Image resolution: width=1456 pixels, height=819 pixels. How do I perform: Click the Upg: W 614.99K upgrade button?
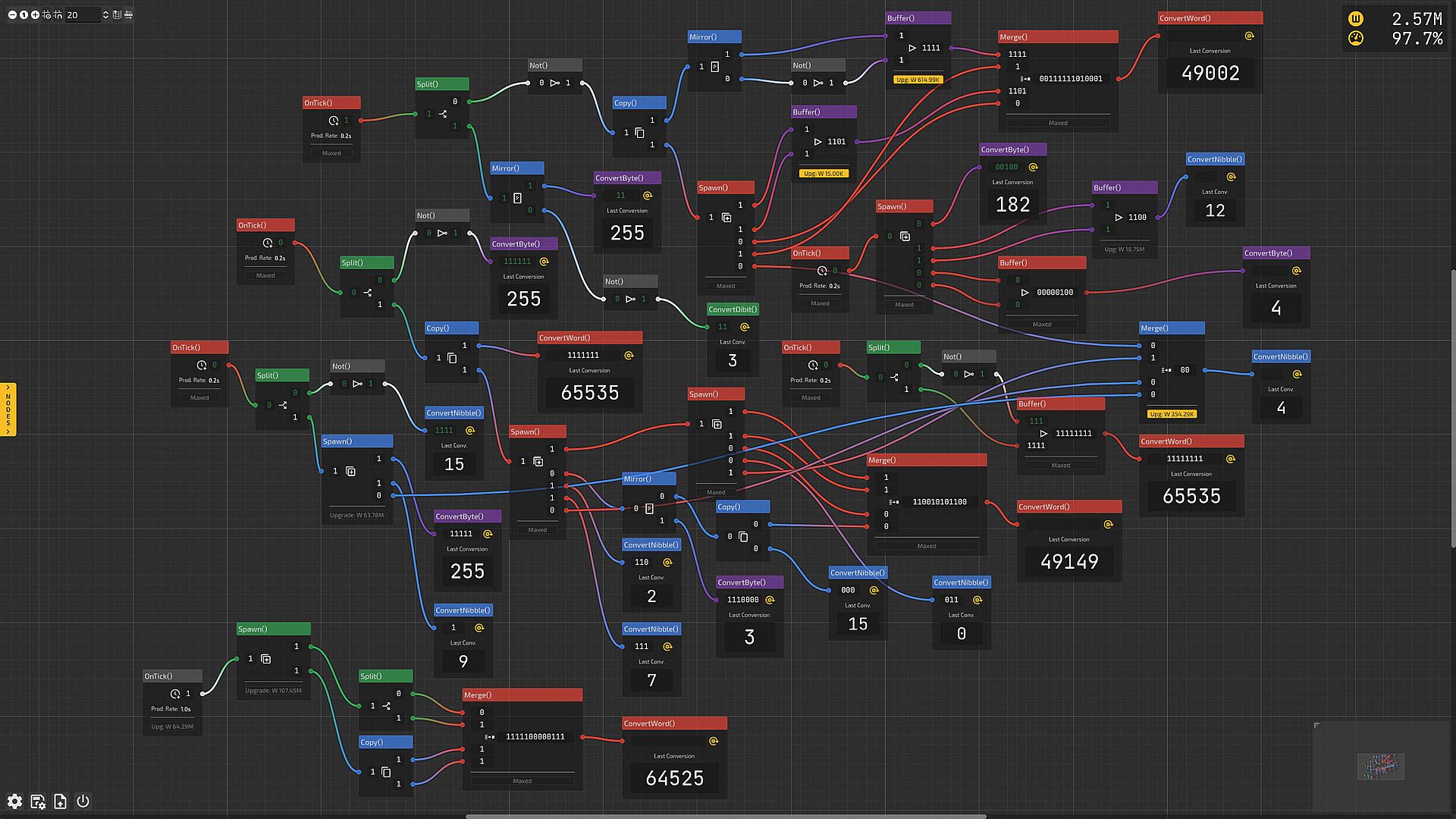[917, 80]
